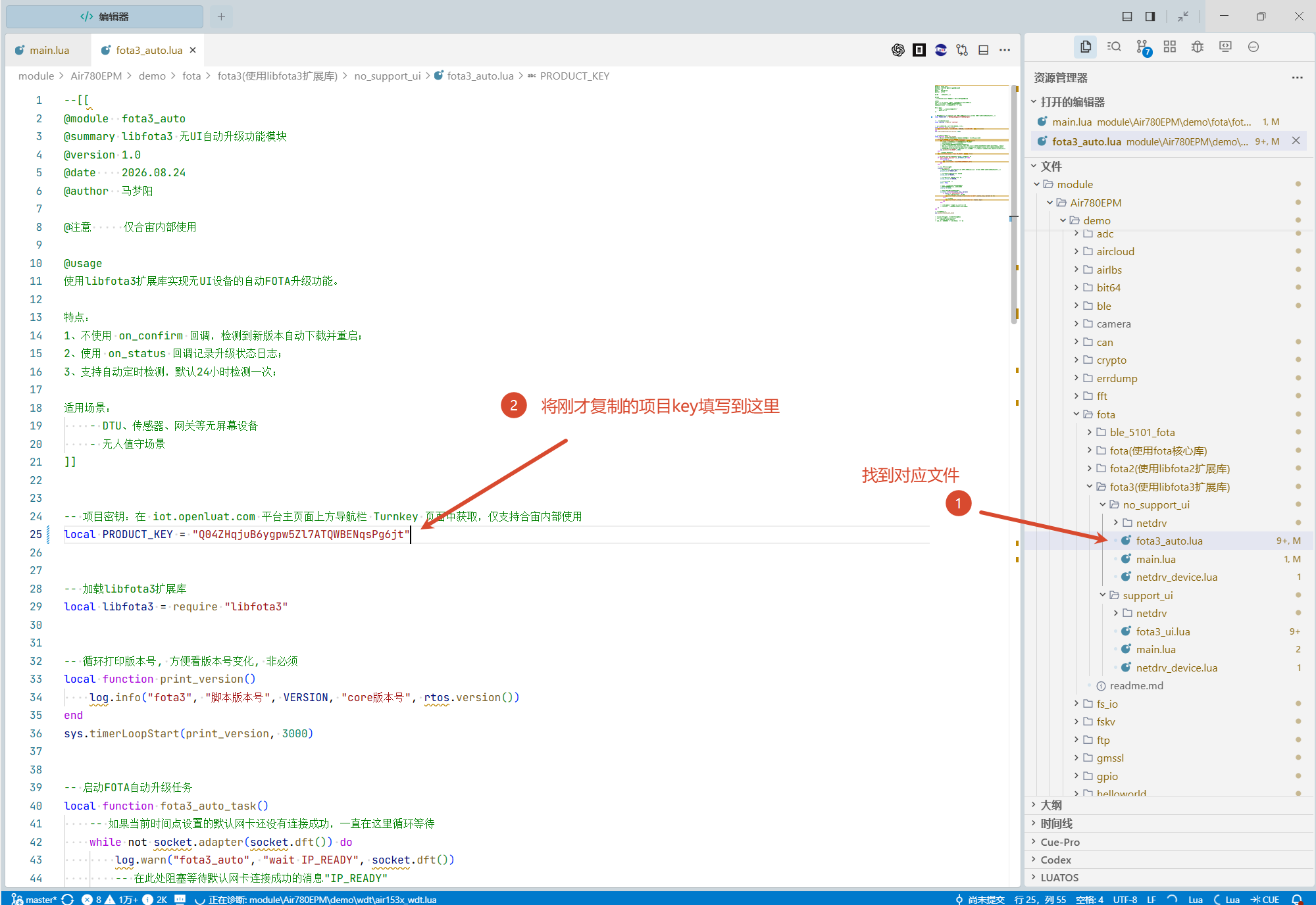Open the editor more actions ellipsis
1316x905 pixels.
(1005, 50)
